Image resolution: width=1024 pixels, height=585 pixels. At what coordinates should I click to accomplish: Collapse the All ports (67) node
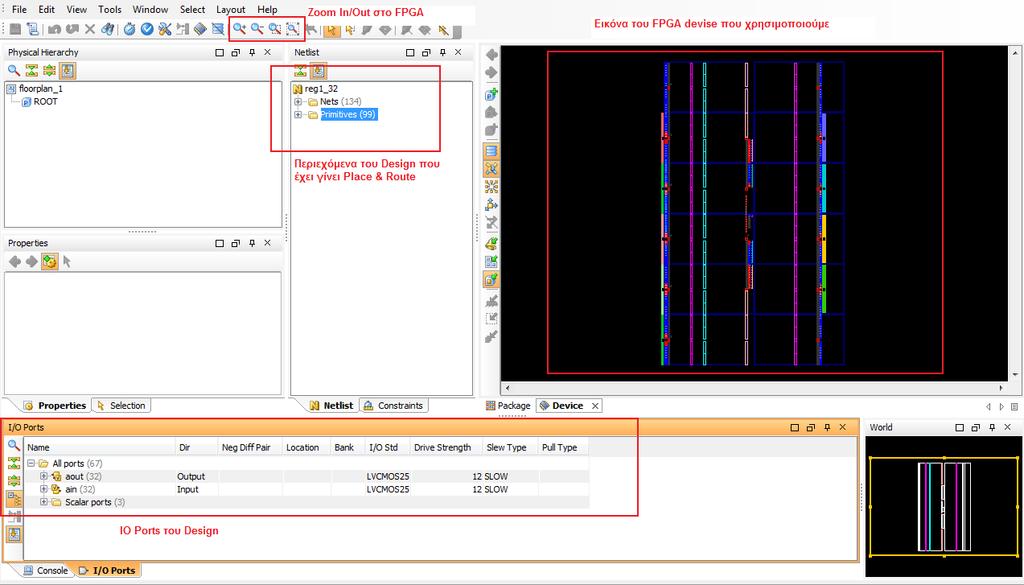pyautogui.click(x=31, y=463)
